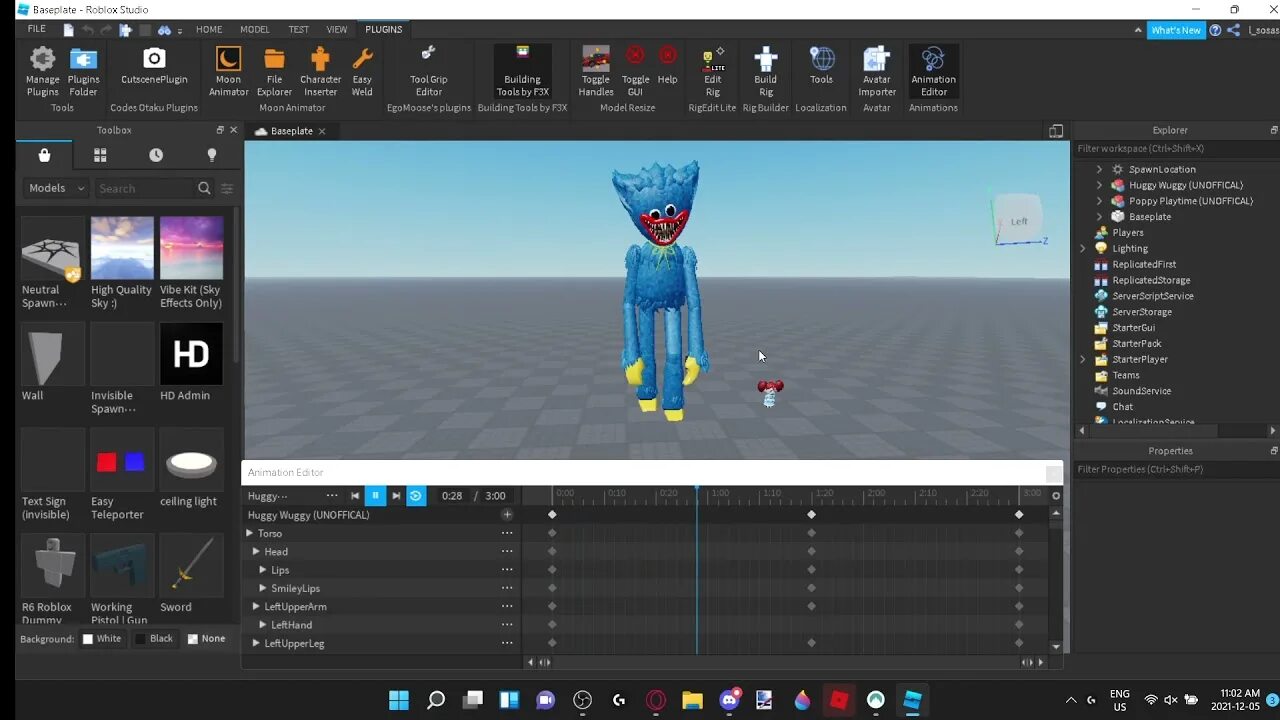
Task: Pause the animation playback
Action: (x=376, y=495)
